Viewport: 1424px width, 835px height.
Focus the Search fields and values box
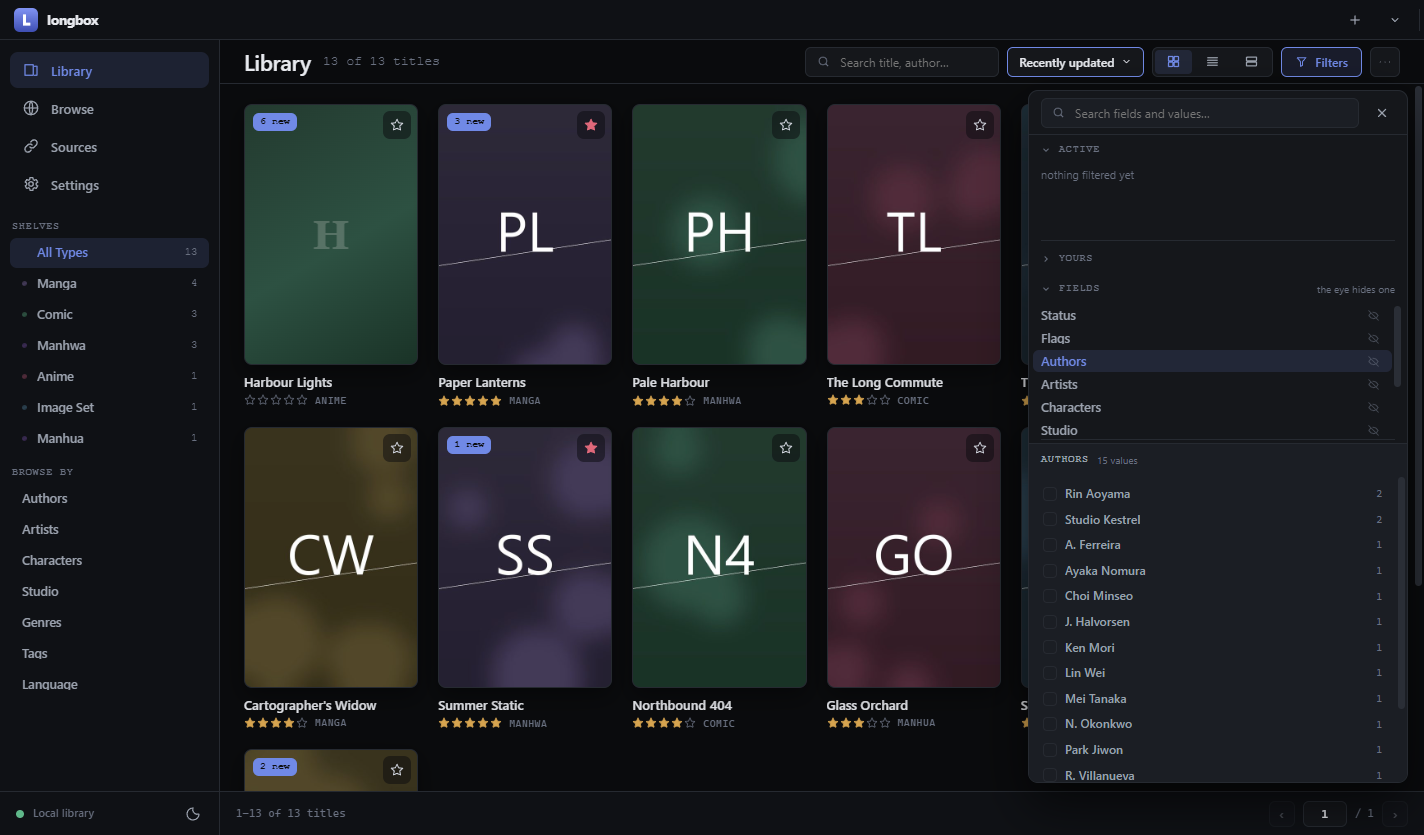click(x=1199, y=113)
